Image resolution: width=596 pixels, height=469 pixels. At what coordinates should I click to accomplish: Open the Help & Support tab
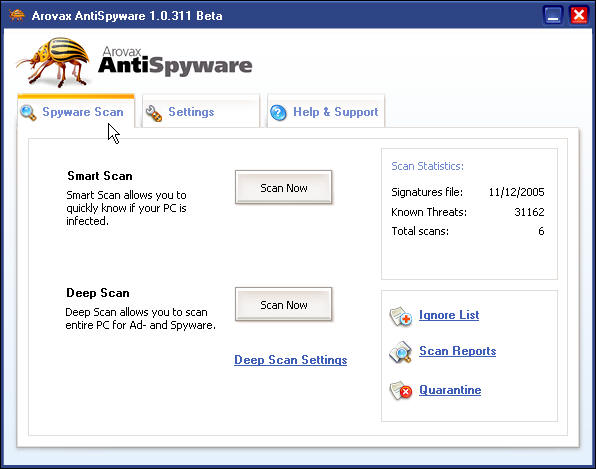click(x=326, y=111)
